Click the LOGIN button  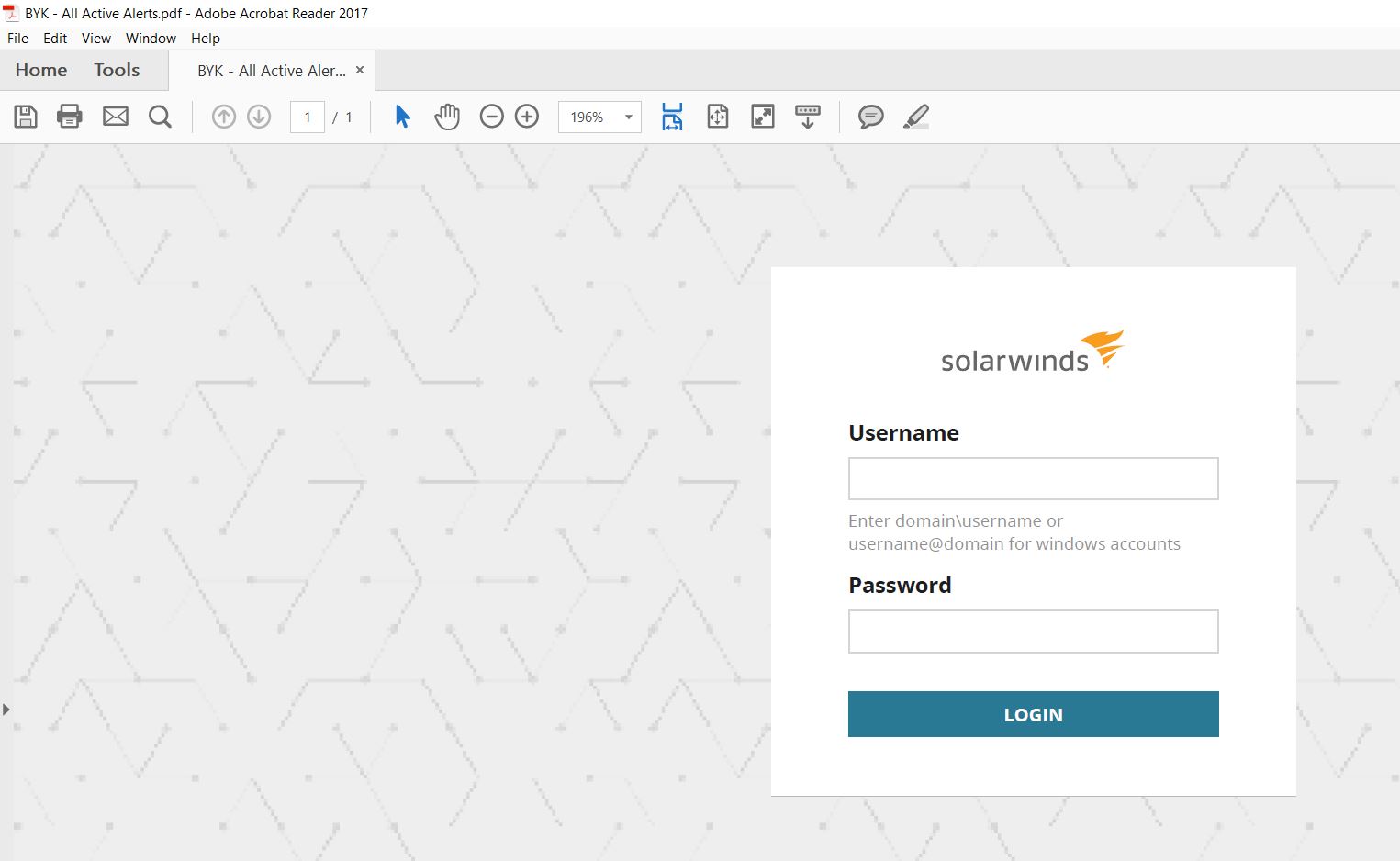click(x=1034, y=714)
